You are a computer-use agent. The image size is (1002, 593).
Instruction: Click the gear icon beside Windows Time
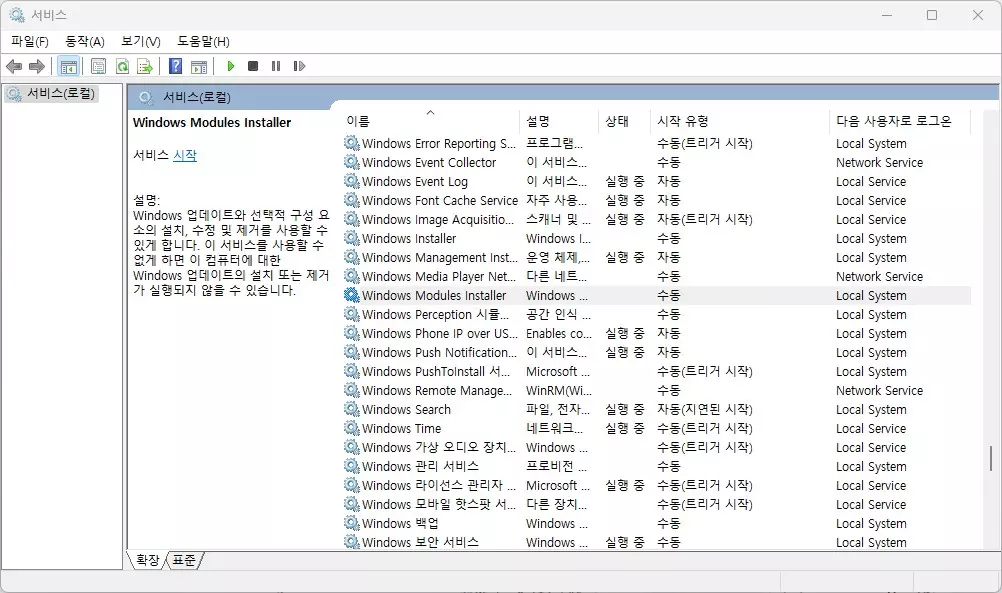coord(351,428)
